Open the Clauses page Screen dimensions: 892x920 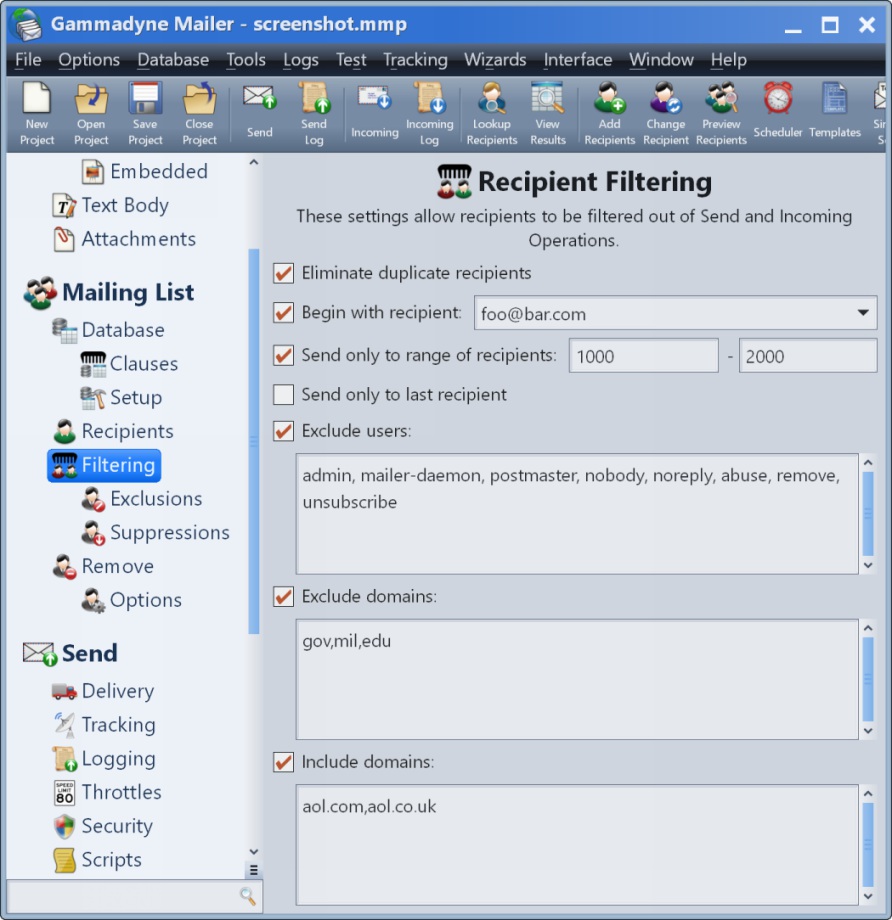(x=129, y=364)
